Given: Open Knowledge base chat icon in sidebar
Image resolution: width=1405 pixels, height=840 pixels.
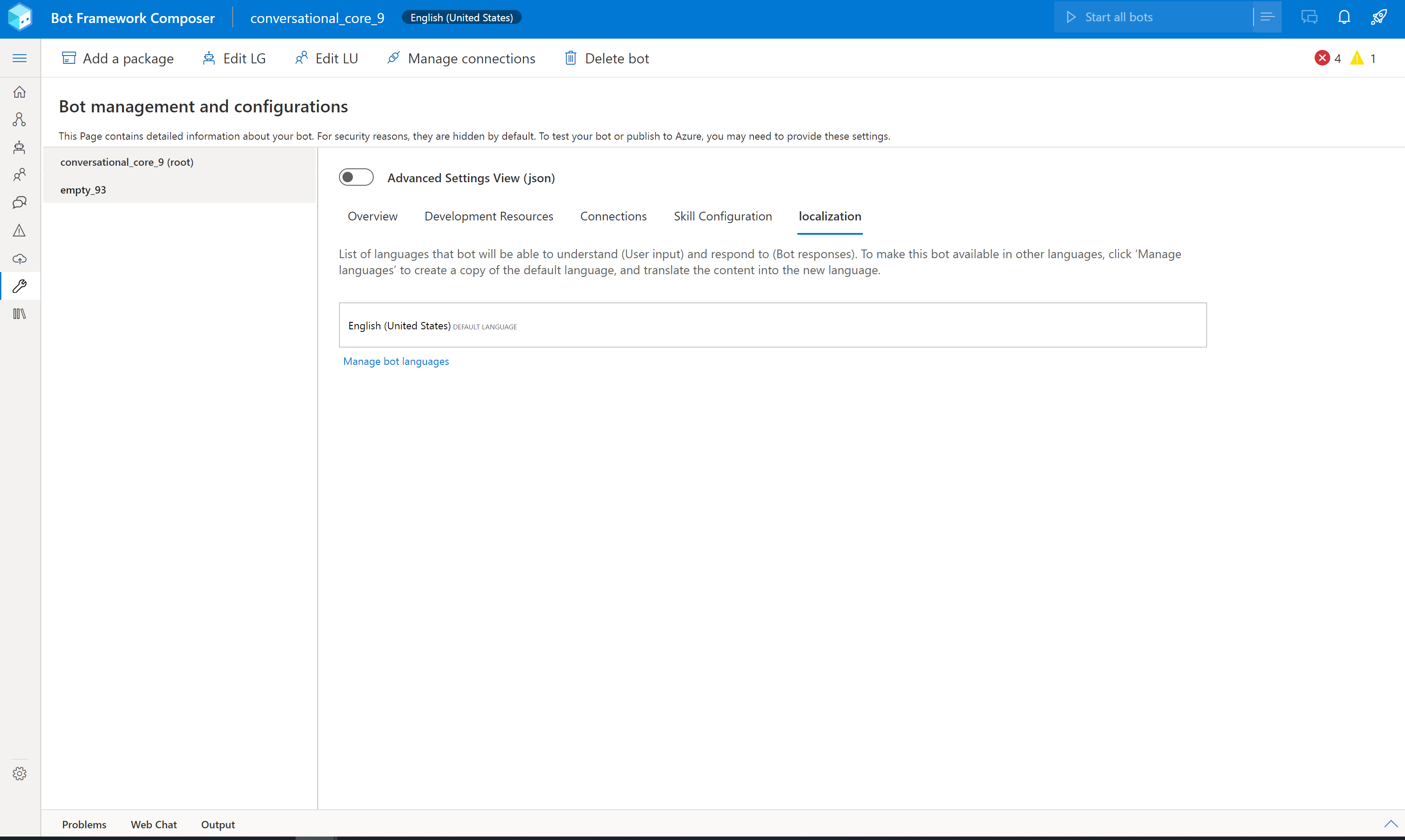Looking at the screenshot, I should point(19,203).
